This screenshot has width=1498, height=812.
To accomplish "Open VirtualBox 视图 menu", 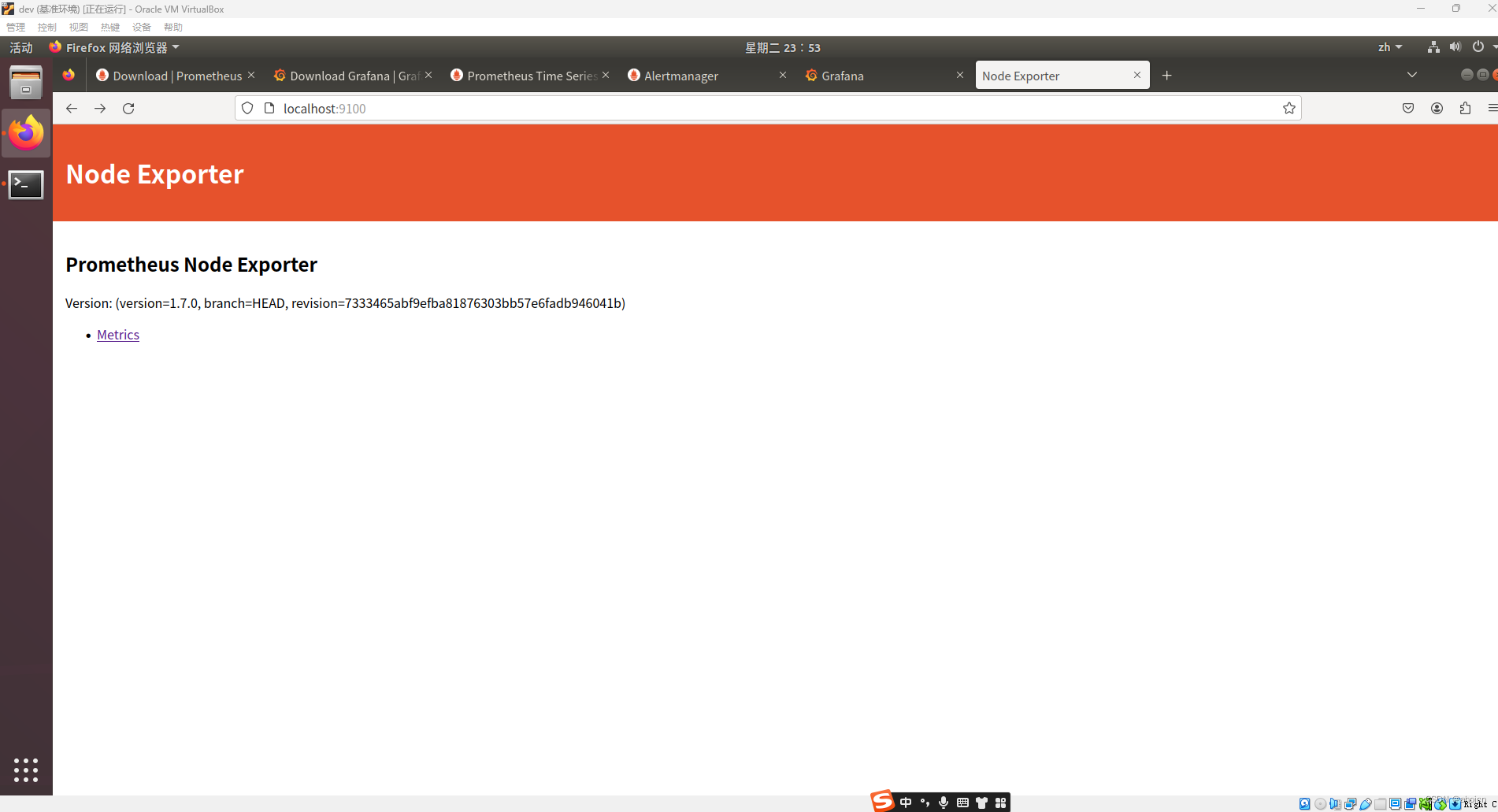I will pos(79,28).
